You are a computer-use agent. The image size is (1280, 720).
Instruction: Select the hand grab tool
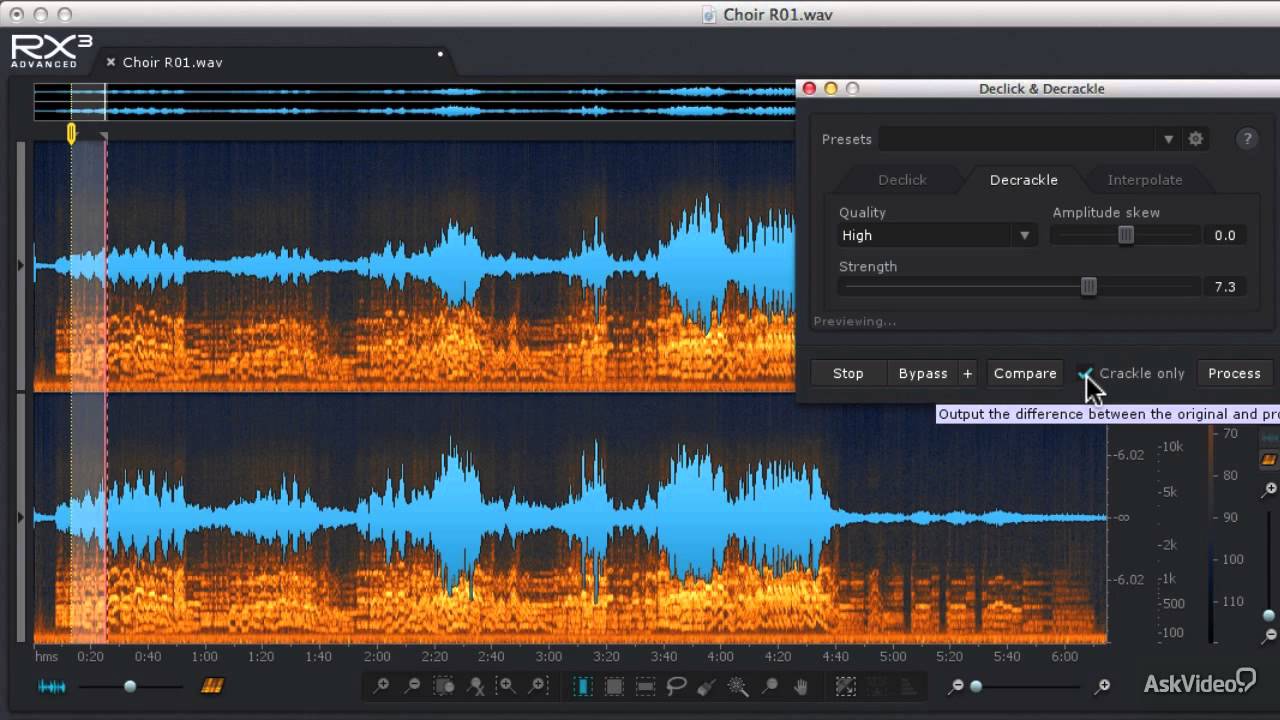click(800, 686)
